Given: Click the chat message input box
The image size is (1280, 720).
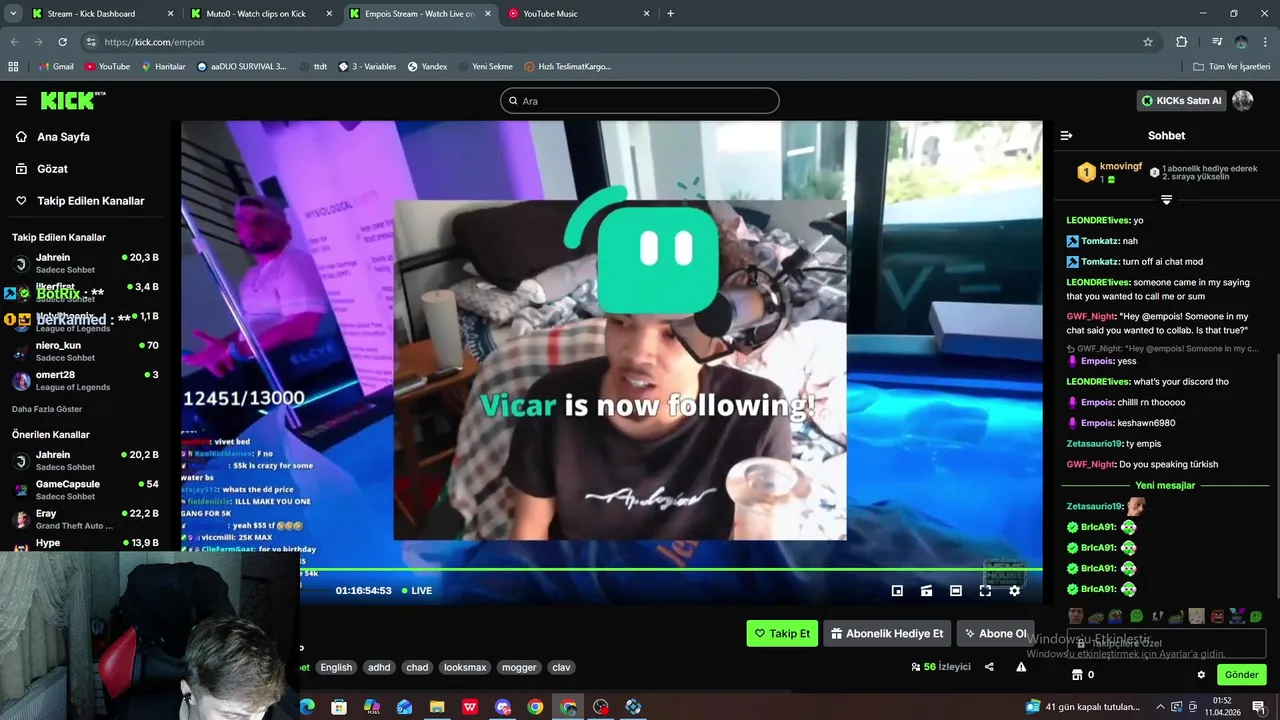Looking at the screenshot, I should (1166, 644).
